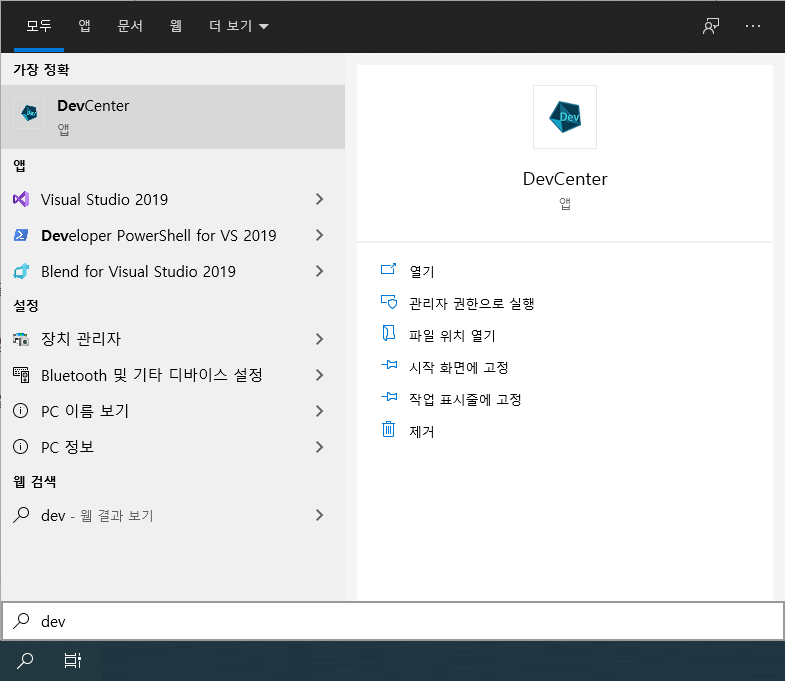Click the shield icon for 관리자 권한으로 실행
The width and height of the screenshot is (785, 682).
click(x=389, y=302)
